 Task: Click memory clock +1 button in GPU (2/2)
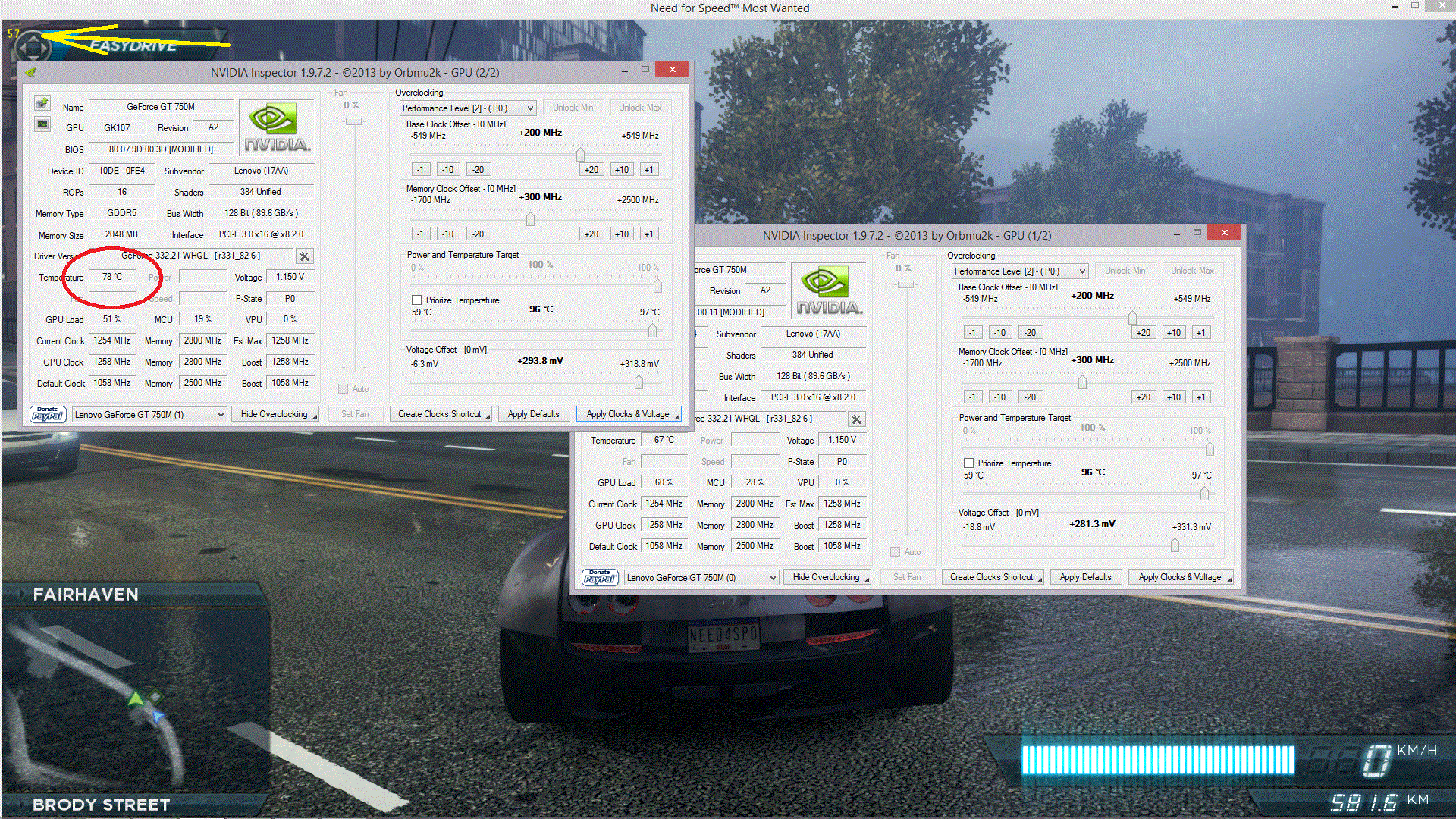point(648,234)
